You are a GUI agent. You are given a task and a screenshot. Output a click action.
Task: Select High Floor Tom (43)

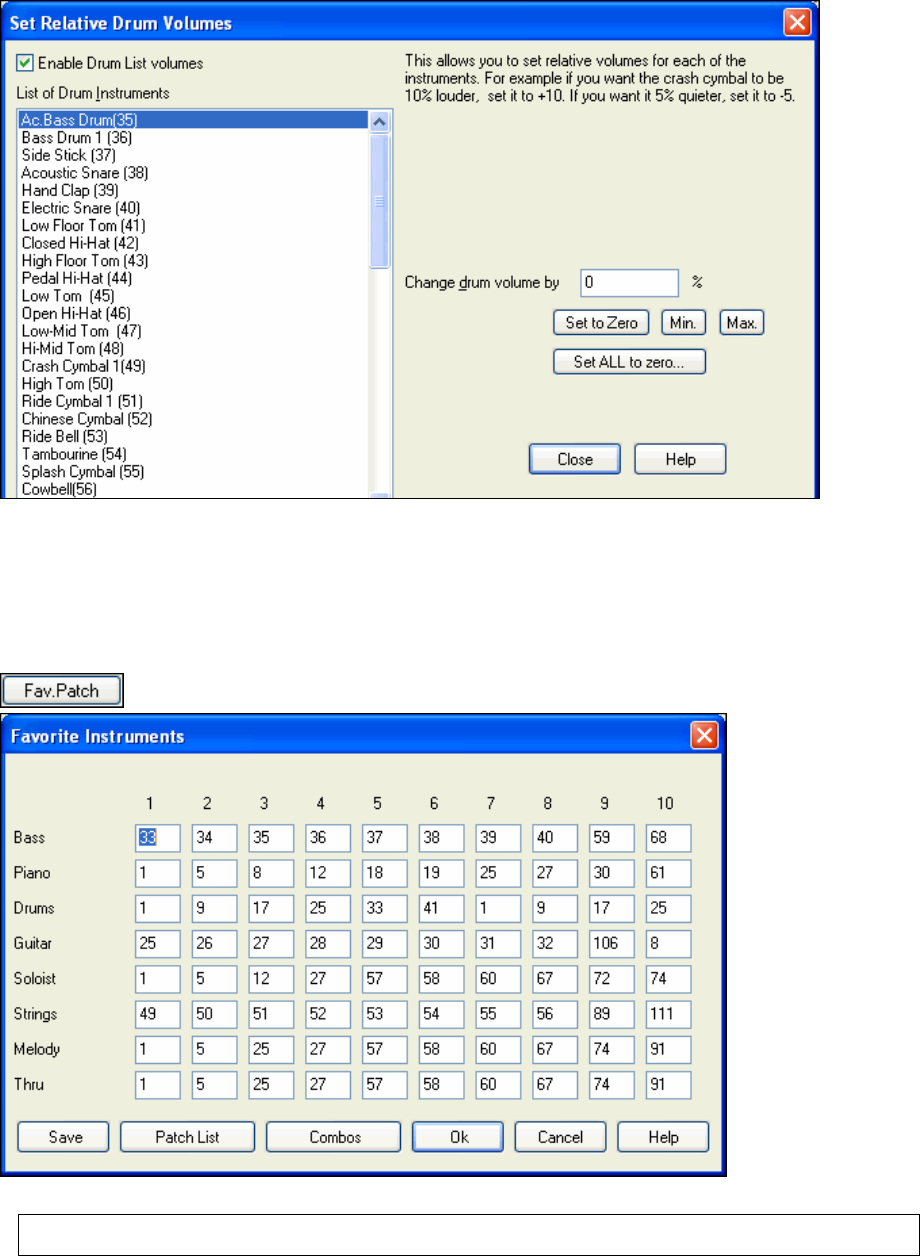point(193,260)
